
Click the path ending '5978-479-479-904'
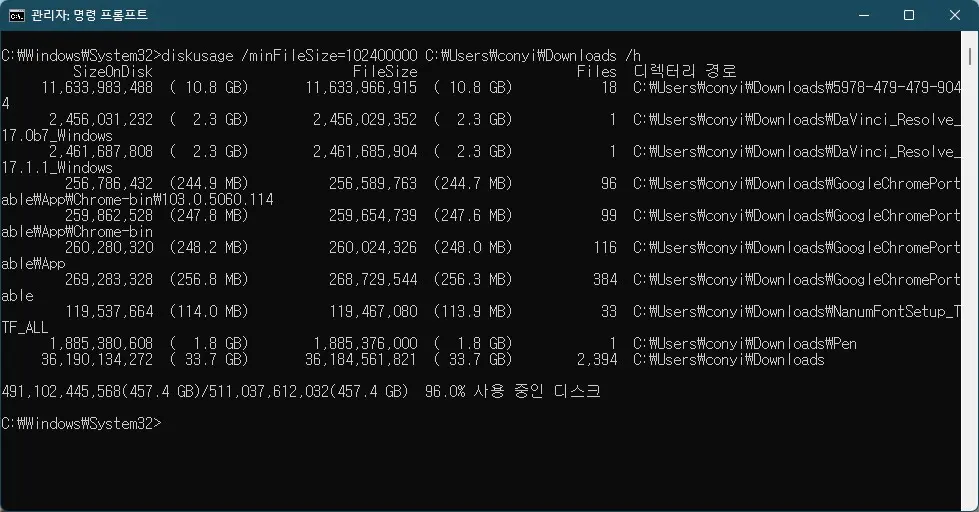pos(797,88)
